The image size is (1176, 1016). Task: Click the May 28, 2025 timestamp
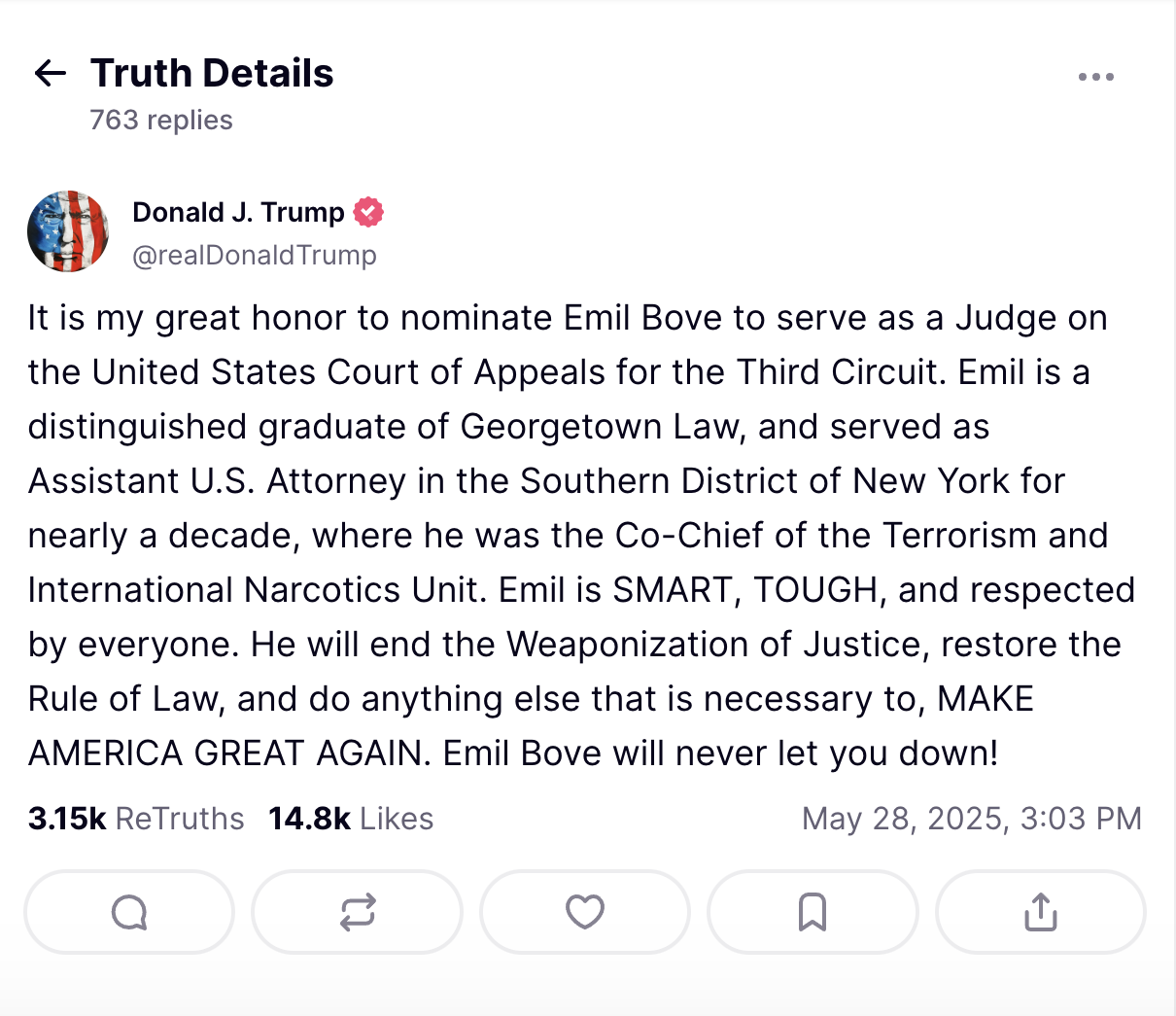coord(972,819)
